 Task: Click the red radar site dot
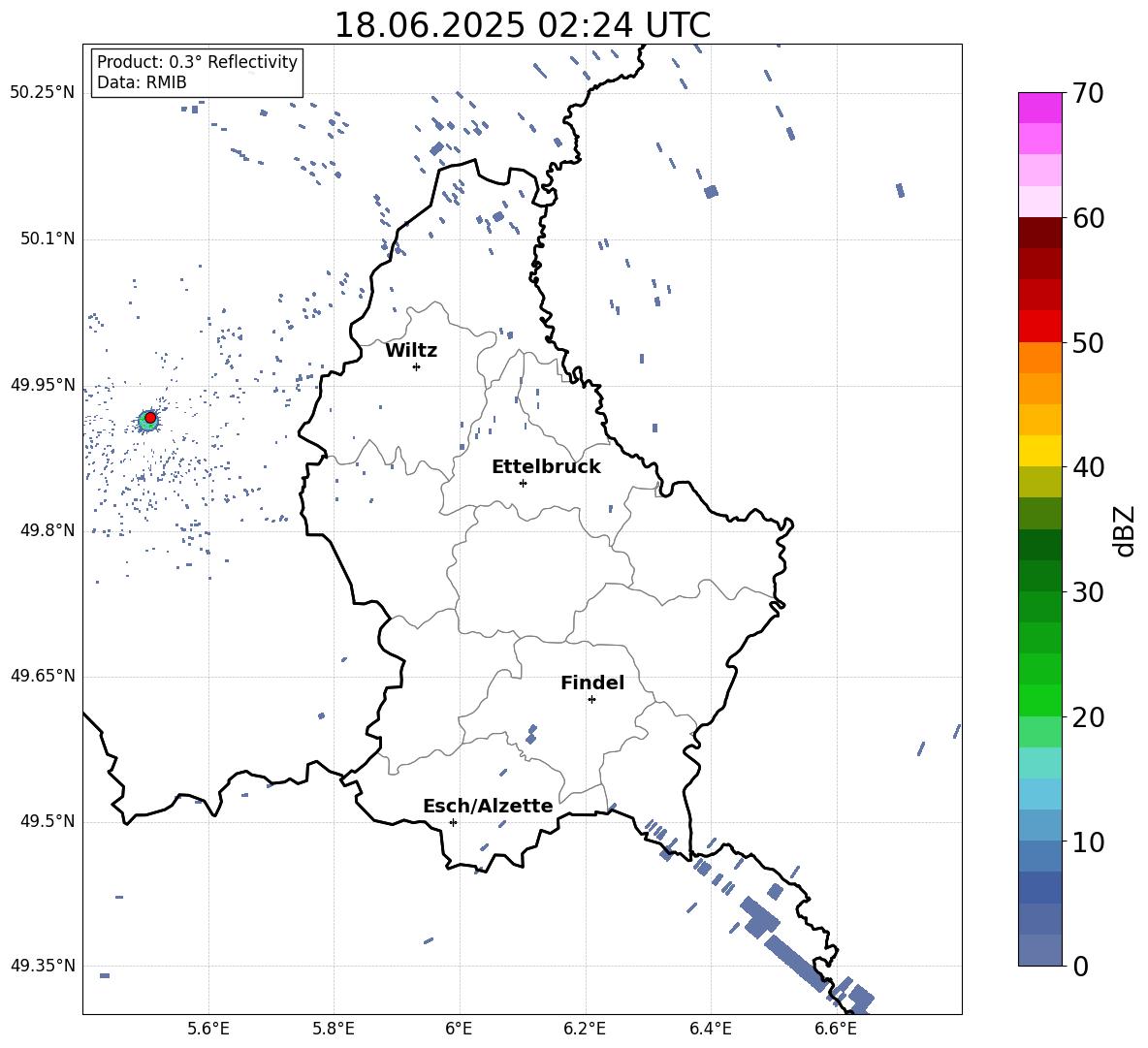[150, 418]
